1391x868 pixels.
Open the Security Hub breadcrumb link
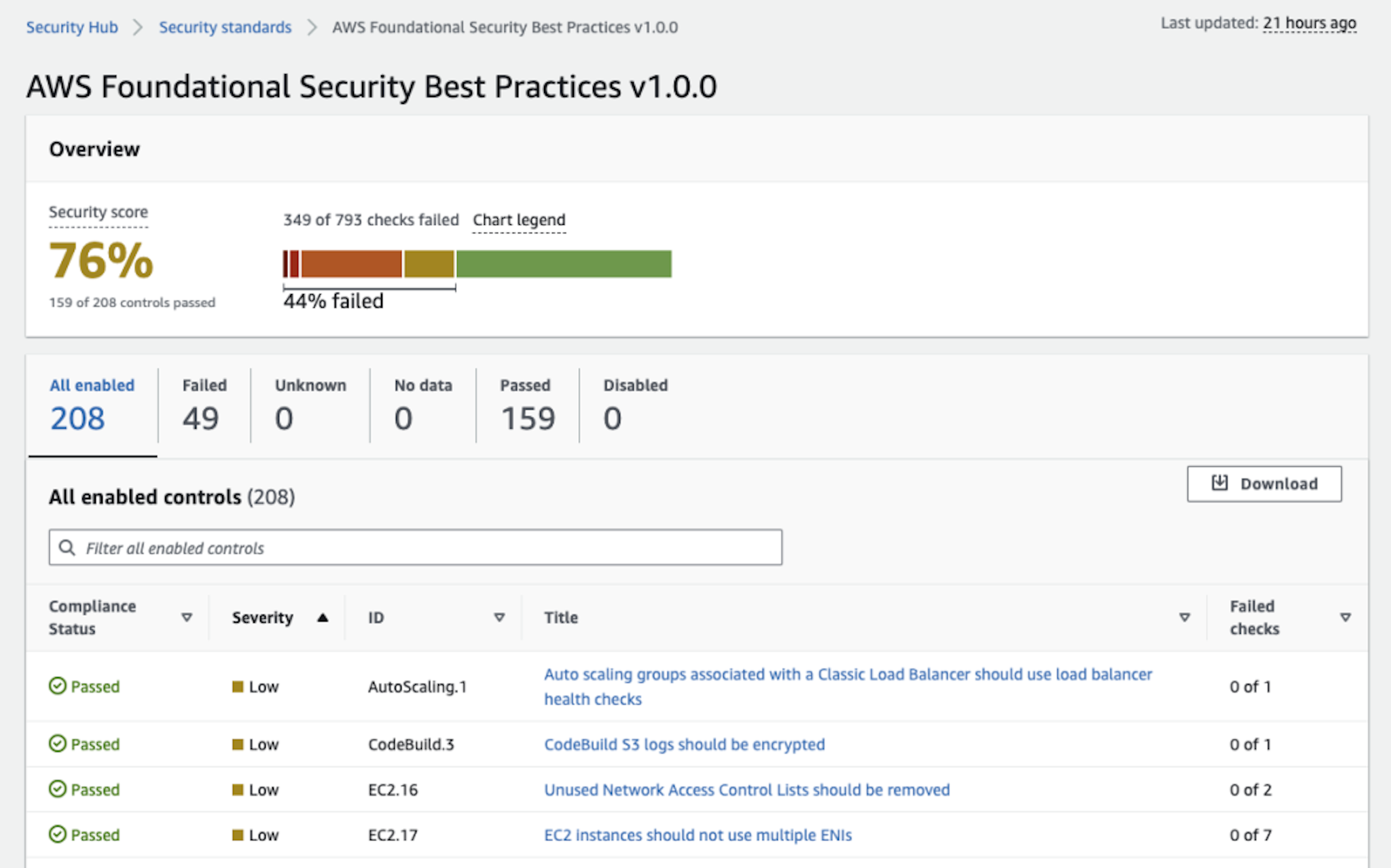click(71, 27)
